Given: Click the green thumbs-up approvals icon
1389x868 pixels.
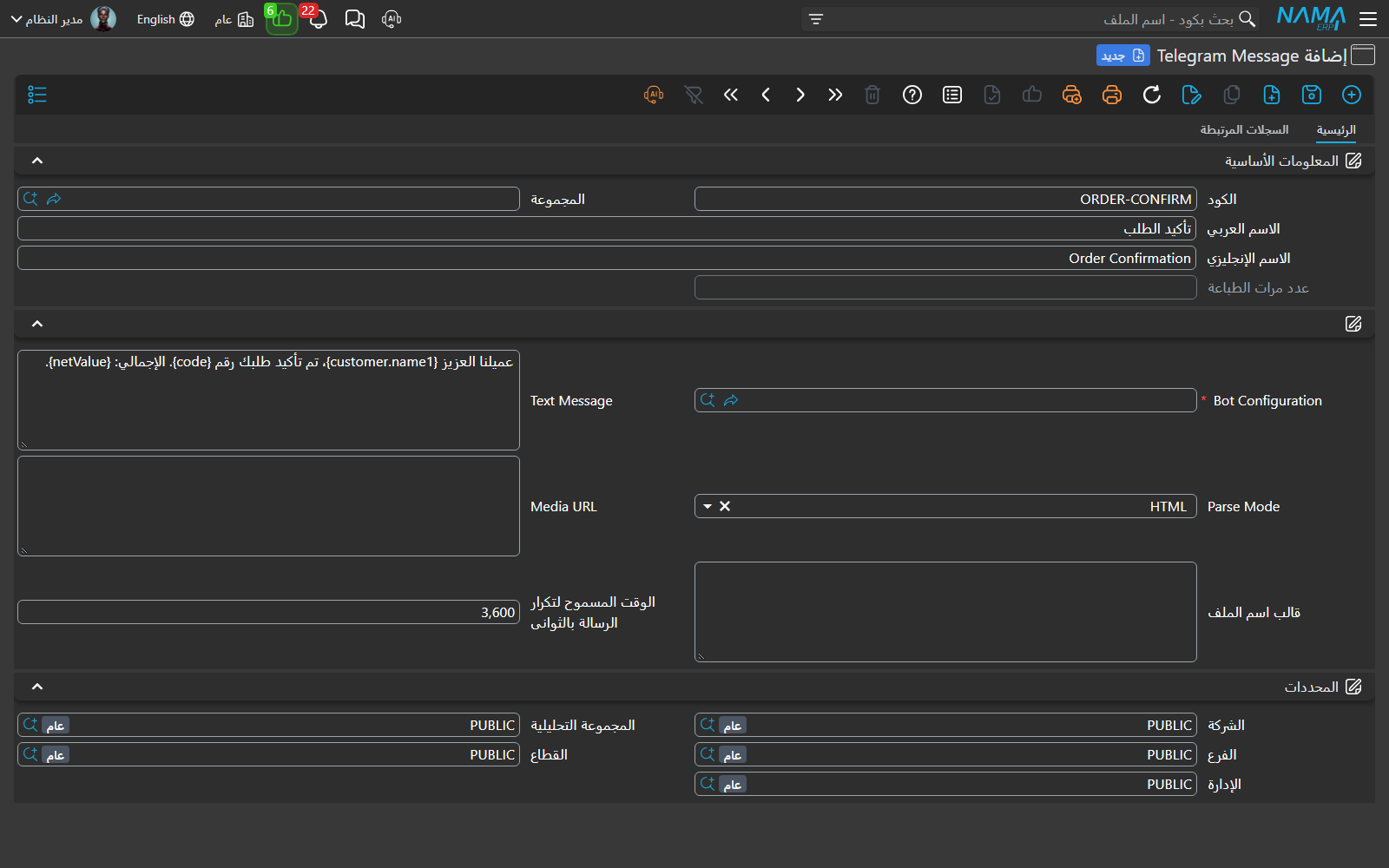Looking at the screenshot, I should pyautogui.click(x=281, y=19).
